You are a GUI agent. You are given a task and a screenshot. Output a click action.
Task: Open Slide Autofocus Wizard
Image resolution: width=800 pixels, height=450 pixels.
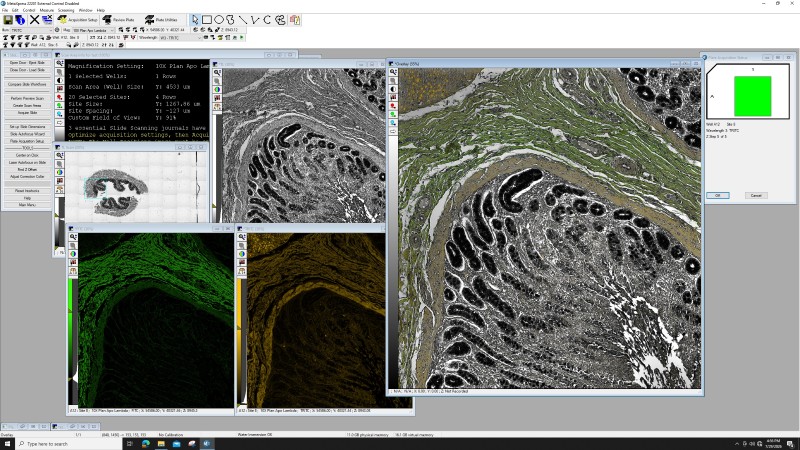pyautogui.click(x=27, y=134)
